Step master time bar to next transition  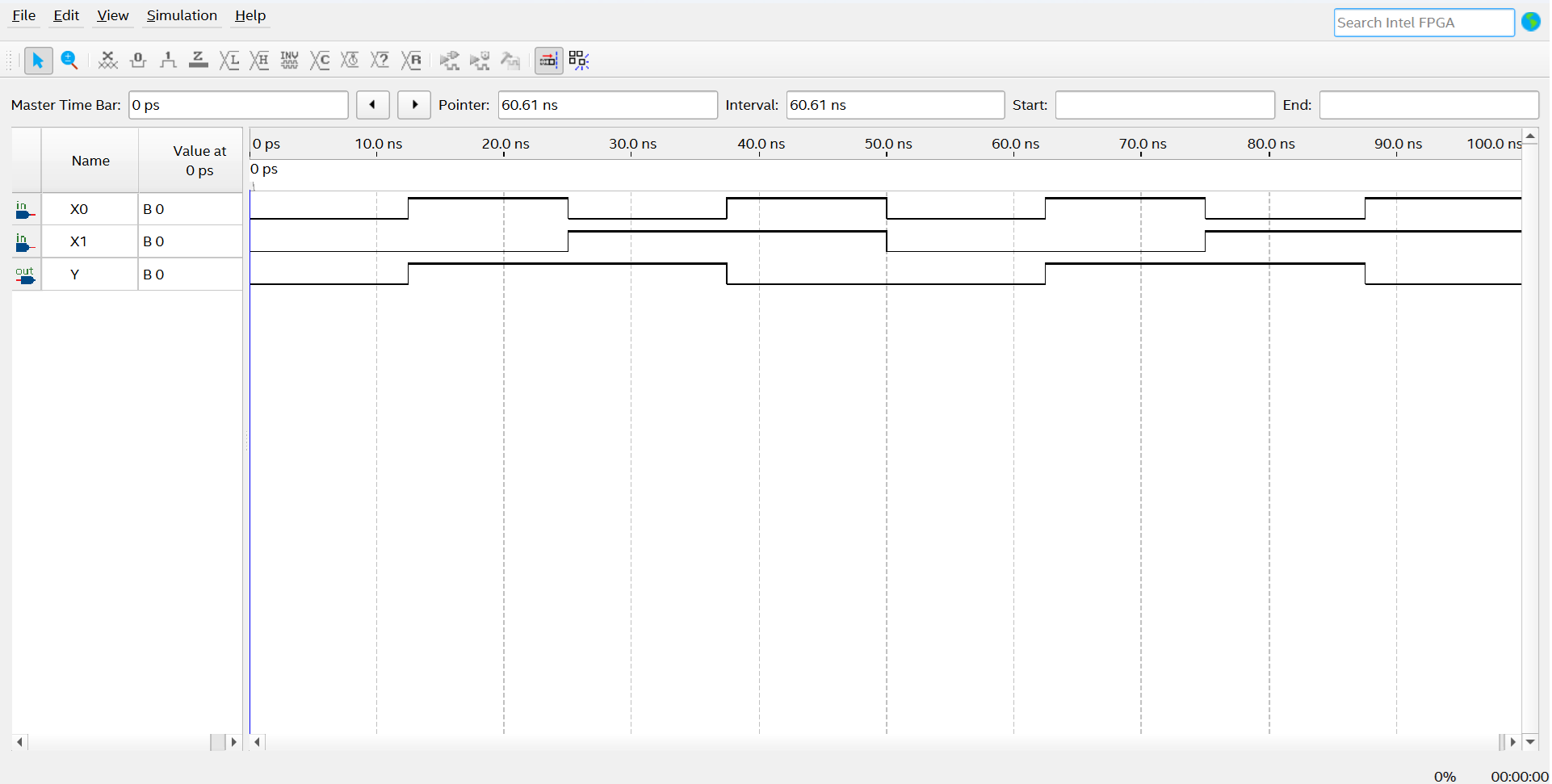(x=414, y=105)
